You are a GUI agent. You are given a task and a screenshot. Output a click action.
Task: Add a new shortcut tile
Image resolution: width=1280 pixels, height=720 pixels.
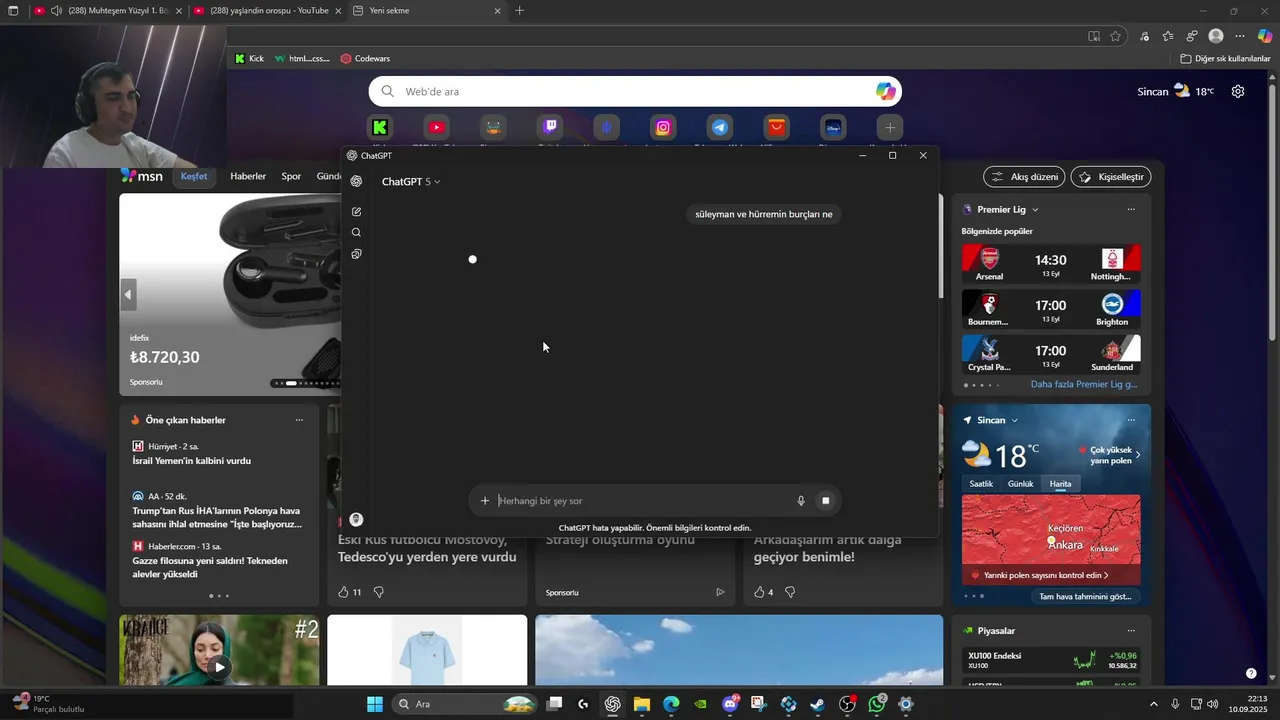[890, 127]
